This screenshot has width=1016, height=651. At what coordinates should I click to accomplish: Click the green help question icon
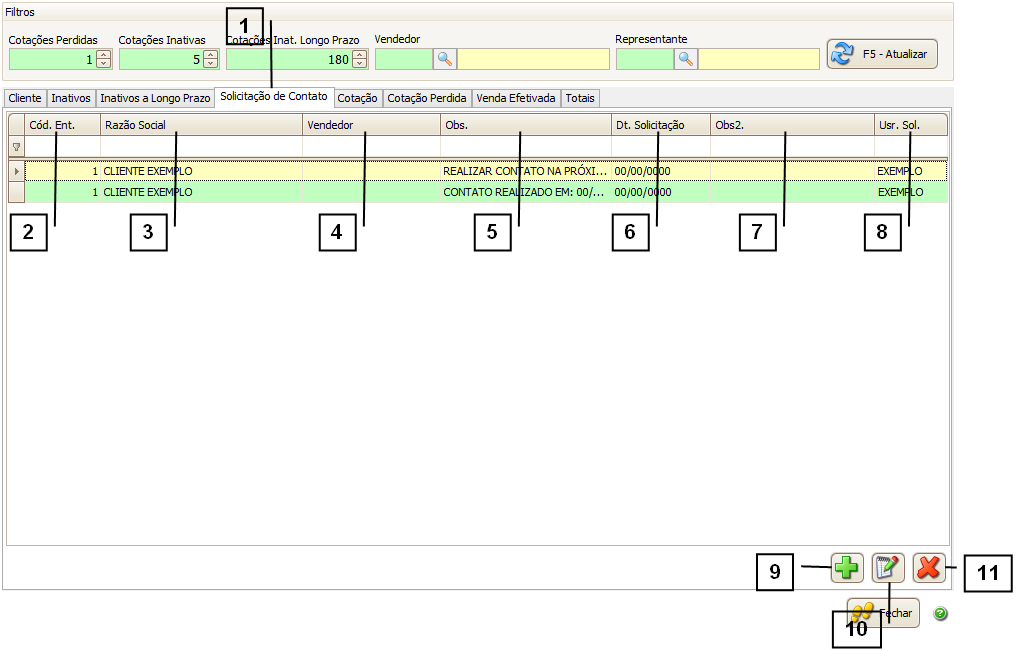pyautogui.click(x=940, y=613)
